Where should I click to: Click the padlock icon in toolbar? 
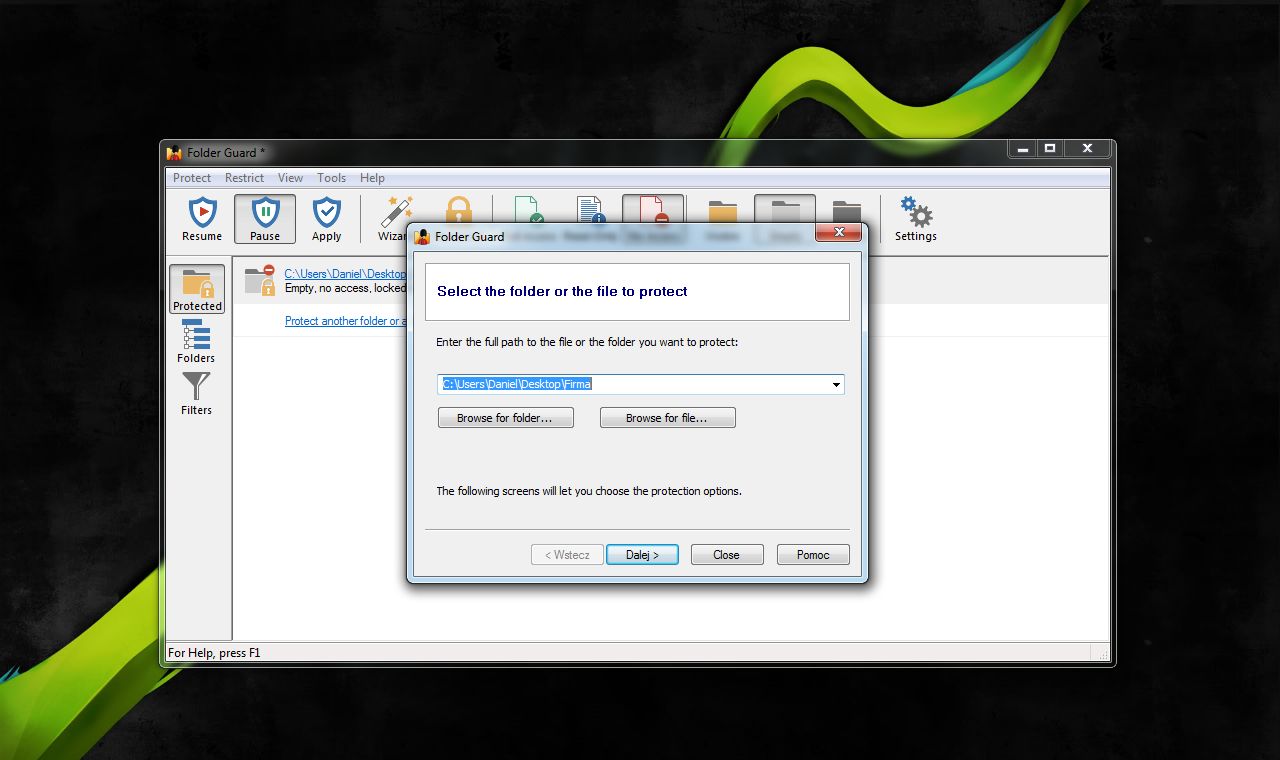458,209
